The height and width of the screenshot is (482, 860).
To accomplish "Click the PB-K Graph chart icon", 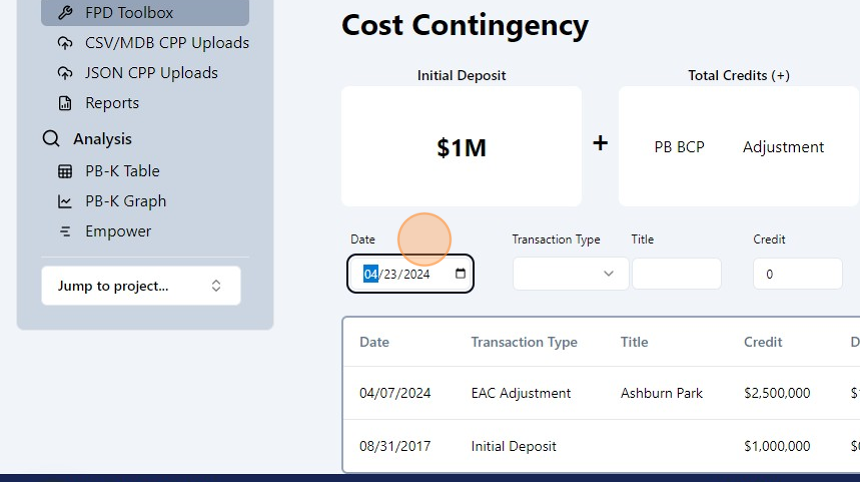I will pos(65,201).
